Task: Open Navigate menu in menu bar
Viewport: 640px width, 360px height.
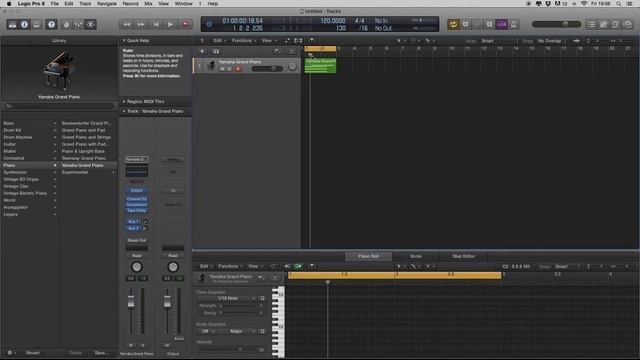Action: (x=107, y=4)
